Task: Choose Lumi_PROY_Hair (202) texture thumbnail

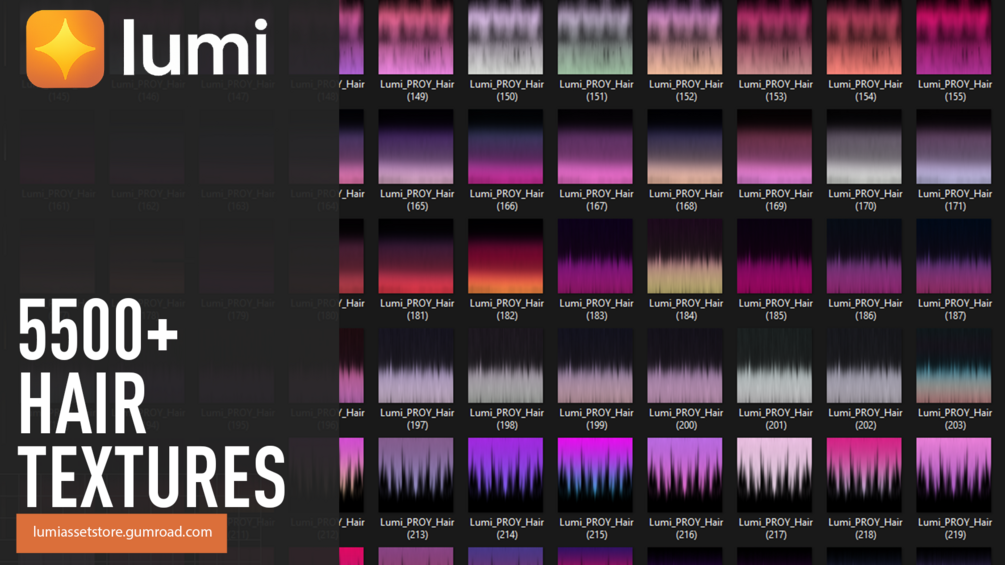Action: point(865,366)
